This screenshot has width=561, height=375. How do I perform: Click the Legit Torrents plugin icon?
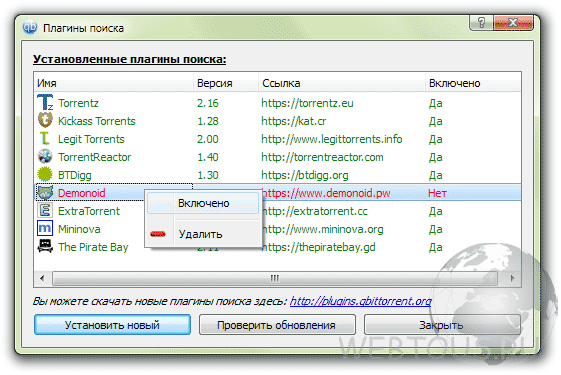click(45, 138)
